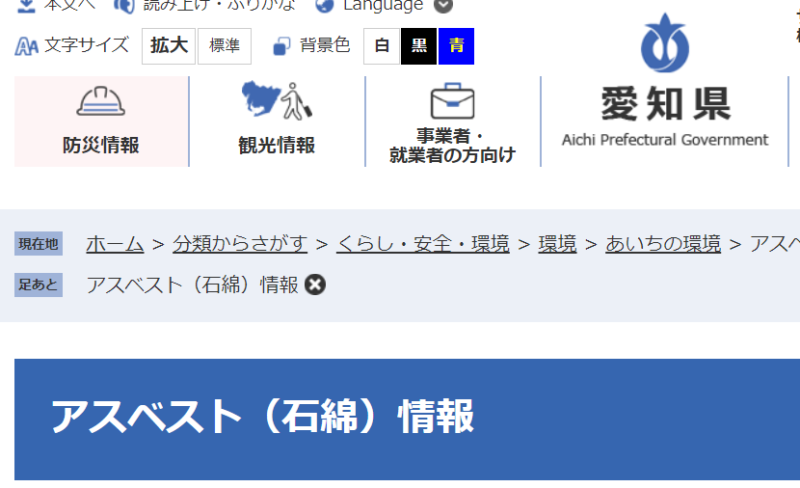Open the あいちの環境 breadcrumb link
The image size is (800, 488).
tap(663, 244)
